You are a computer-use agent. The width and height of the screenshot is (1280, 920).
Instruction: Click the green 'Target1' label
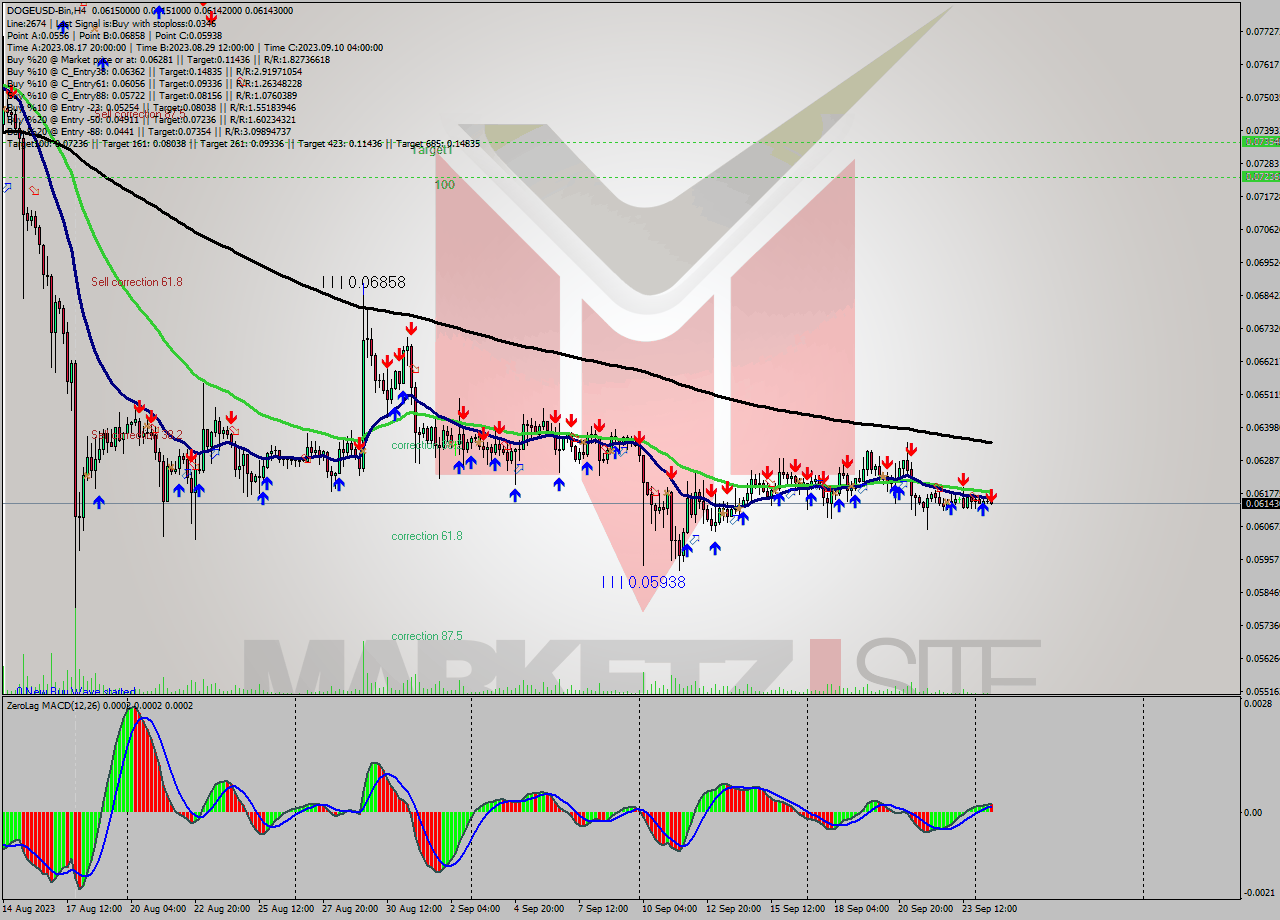pos(432,149)
